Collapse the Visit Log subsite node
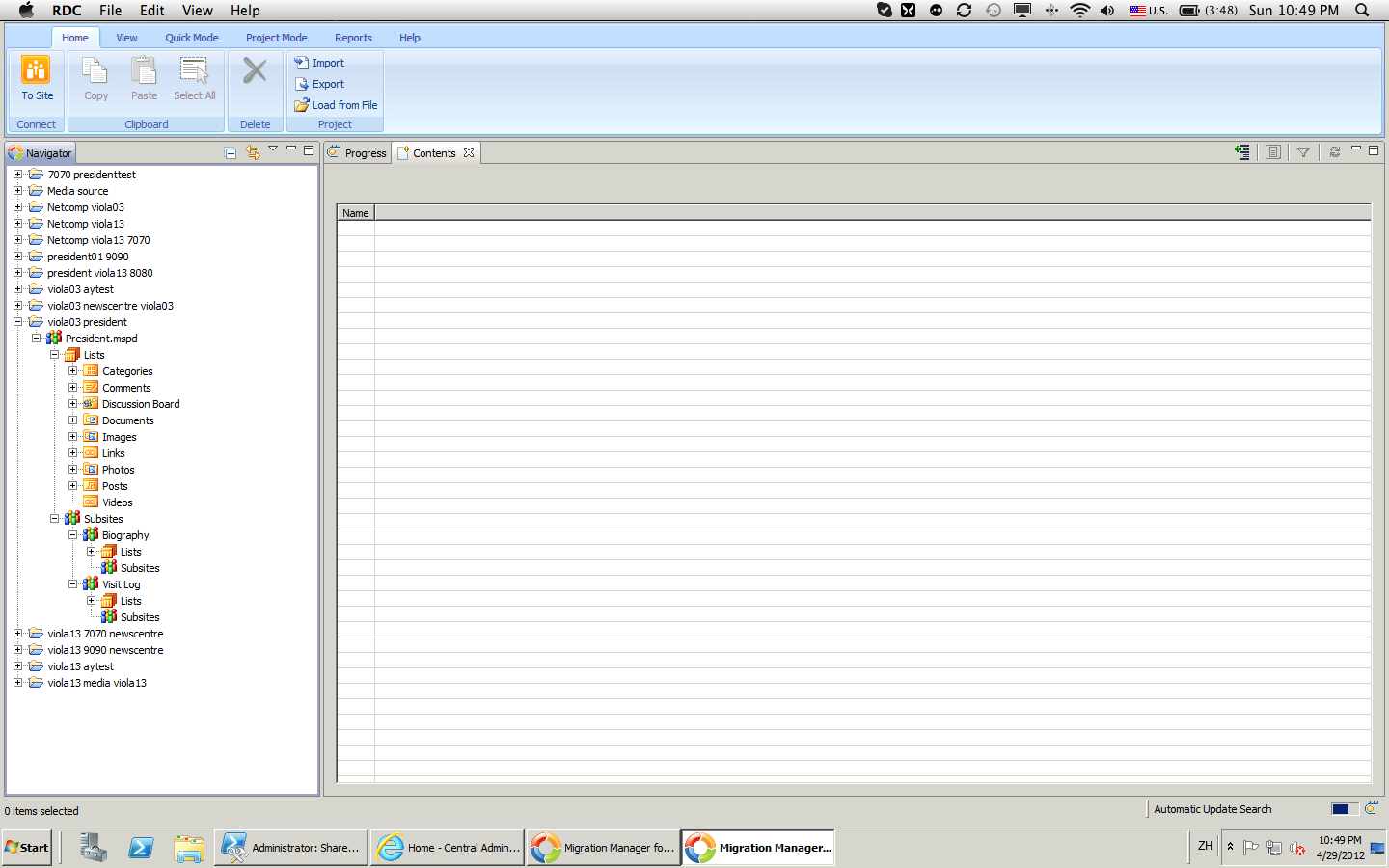Screen dimensions: 1389x868 (x=72, y=584)
